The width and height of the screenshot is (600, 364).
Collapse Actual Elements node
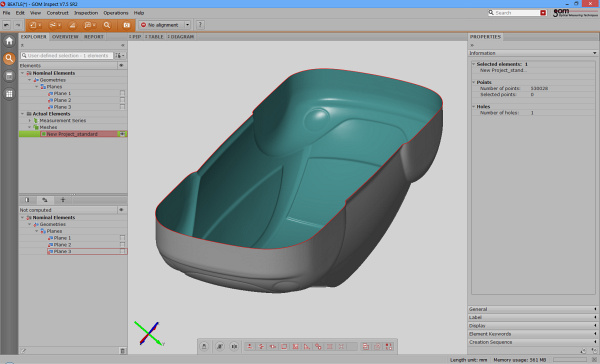click(x=23, y=114)
